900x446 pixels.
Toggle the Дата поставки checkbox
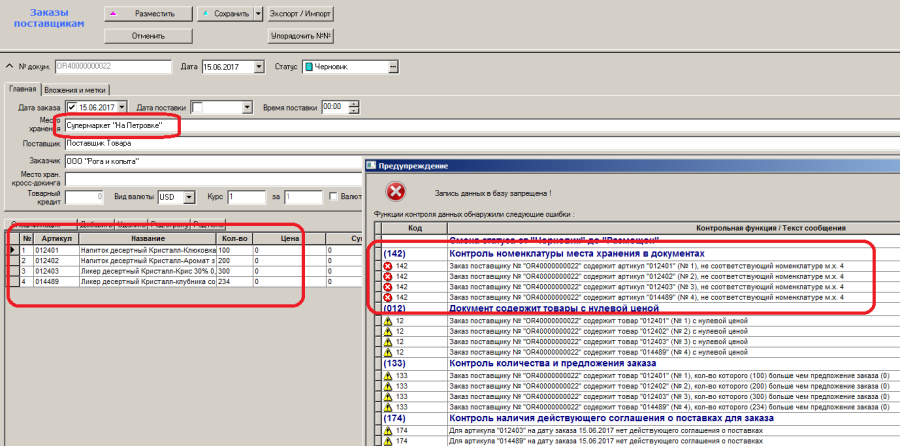[197, 107]
